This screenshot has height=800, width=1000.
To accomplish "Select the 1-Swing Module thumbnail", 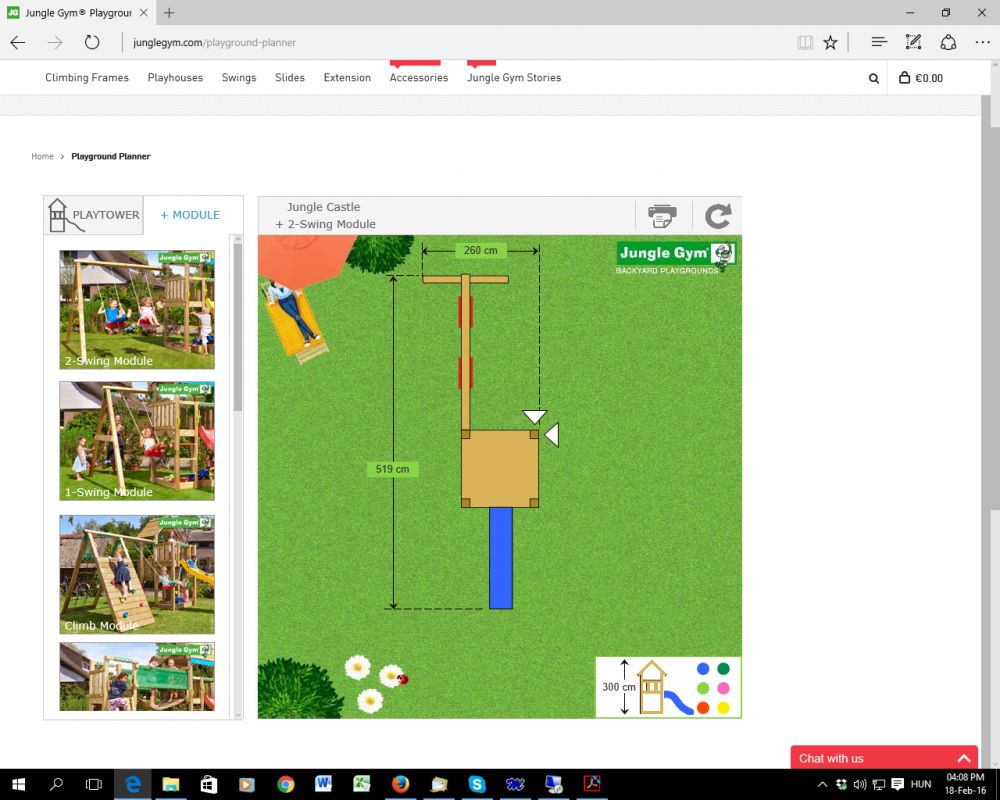I will pyautogui.click(x=137, y=441).
